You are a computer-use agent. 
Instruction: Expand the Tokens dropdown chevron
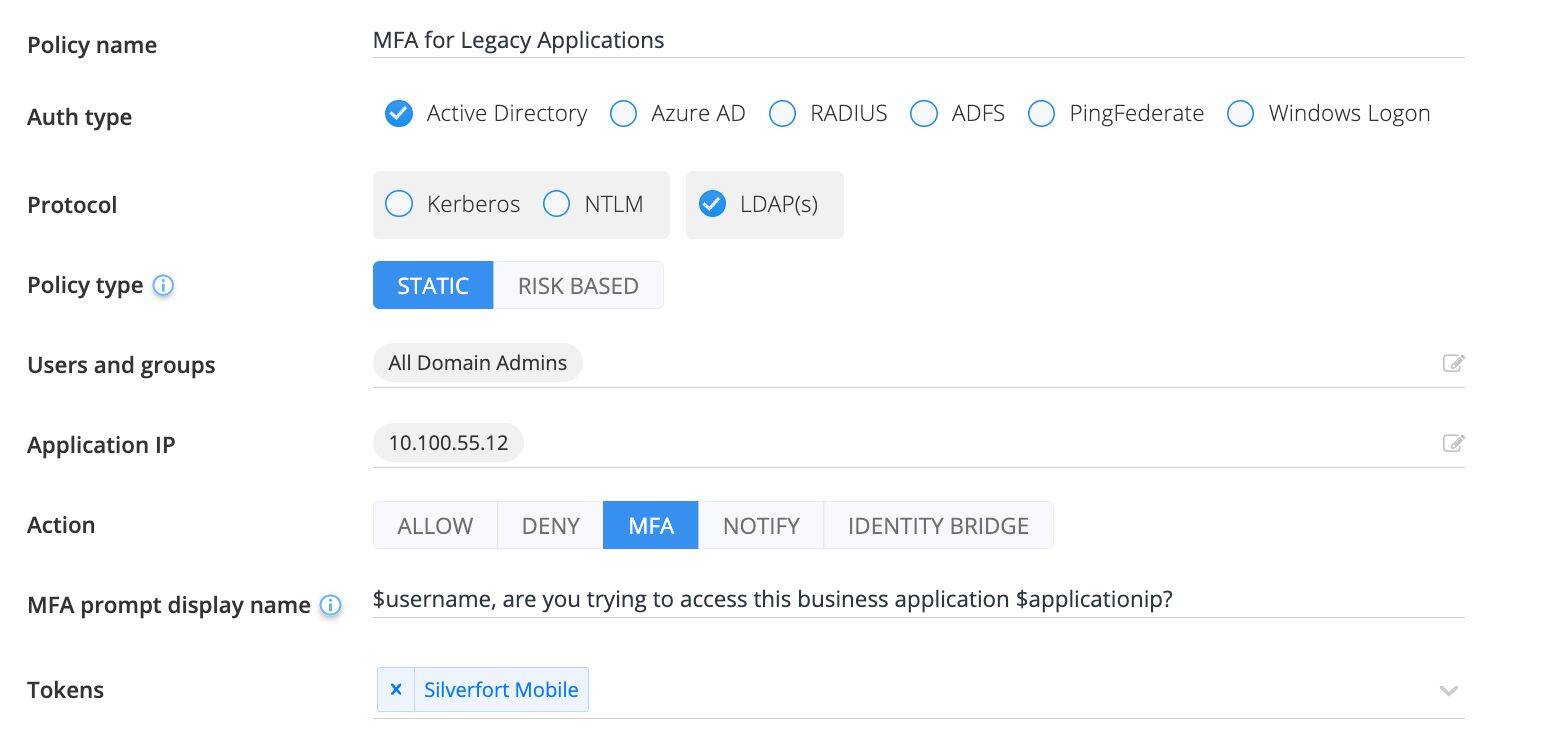click(1448, 690)
